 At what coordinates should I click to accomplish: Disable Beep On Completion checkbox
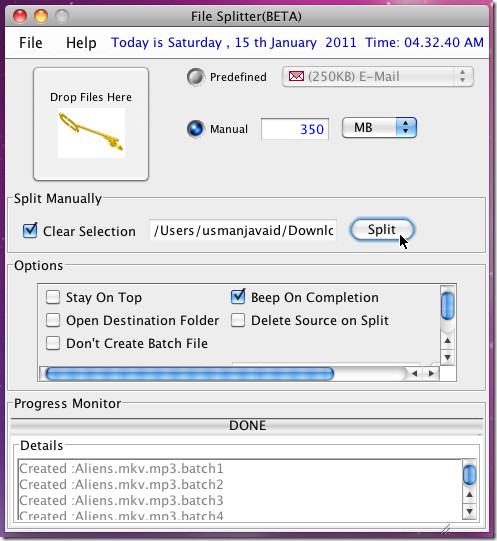point(238,297)
